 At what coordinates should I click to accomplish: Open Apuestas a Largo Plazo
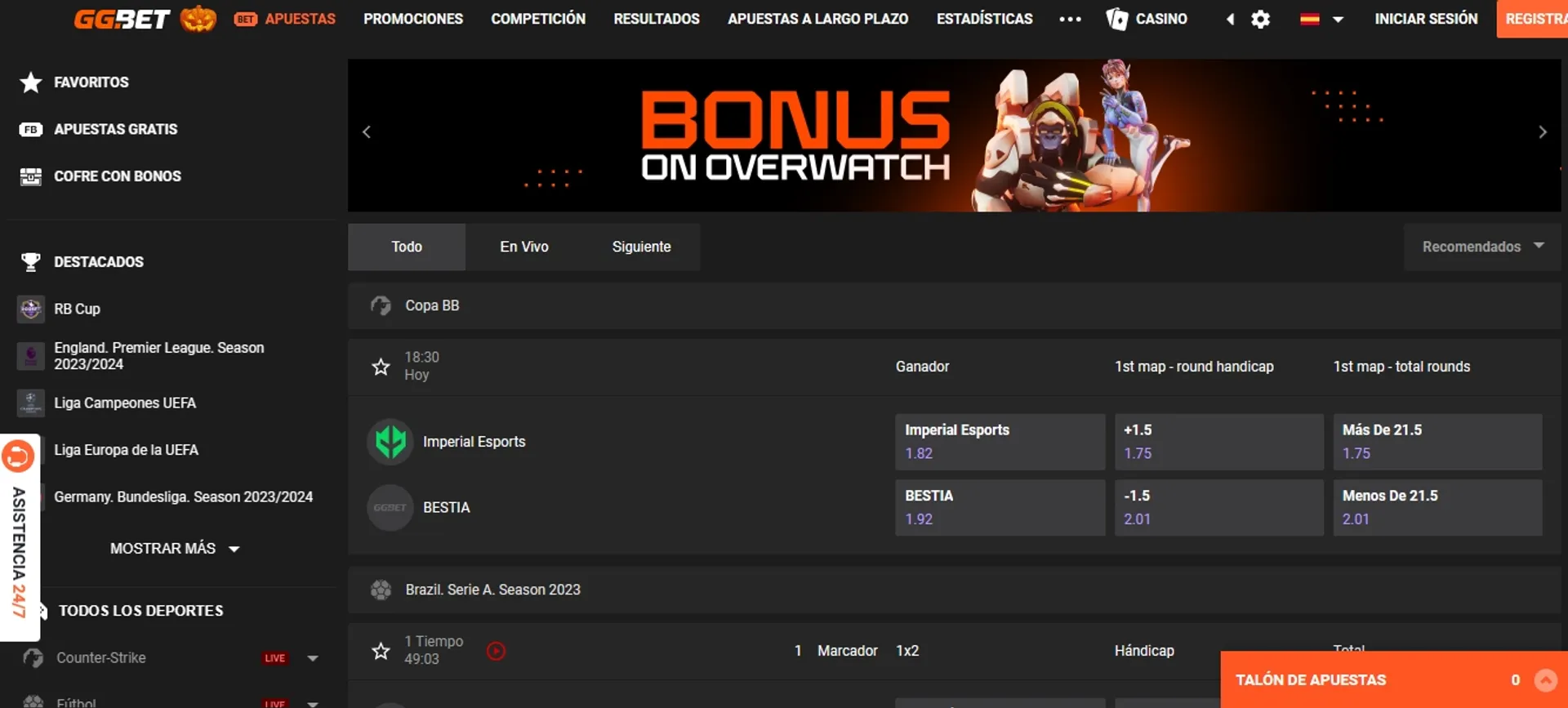point(817,19)
